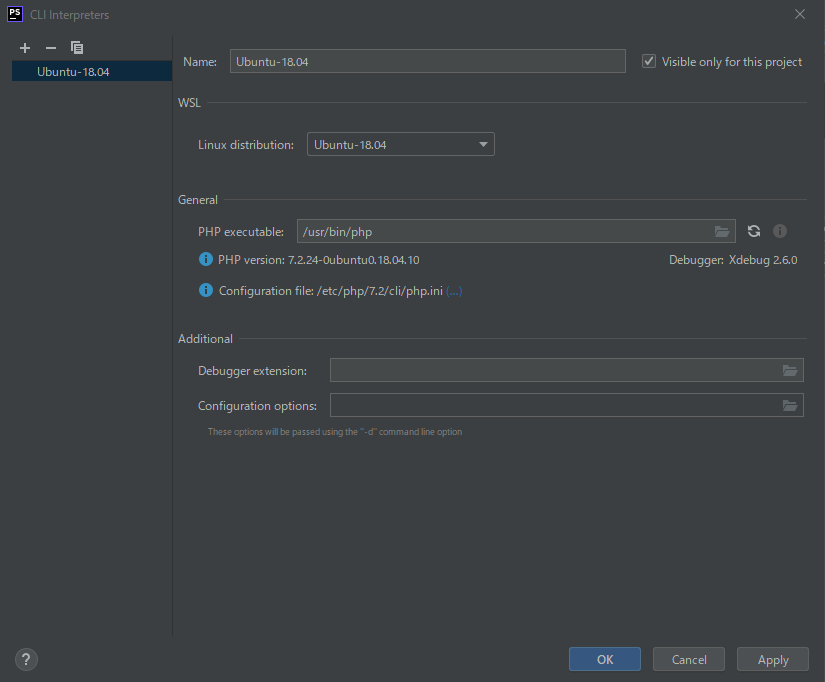Click the (...) link after php.ini path

tap(454, 291)
